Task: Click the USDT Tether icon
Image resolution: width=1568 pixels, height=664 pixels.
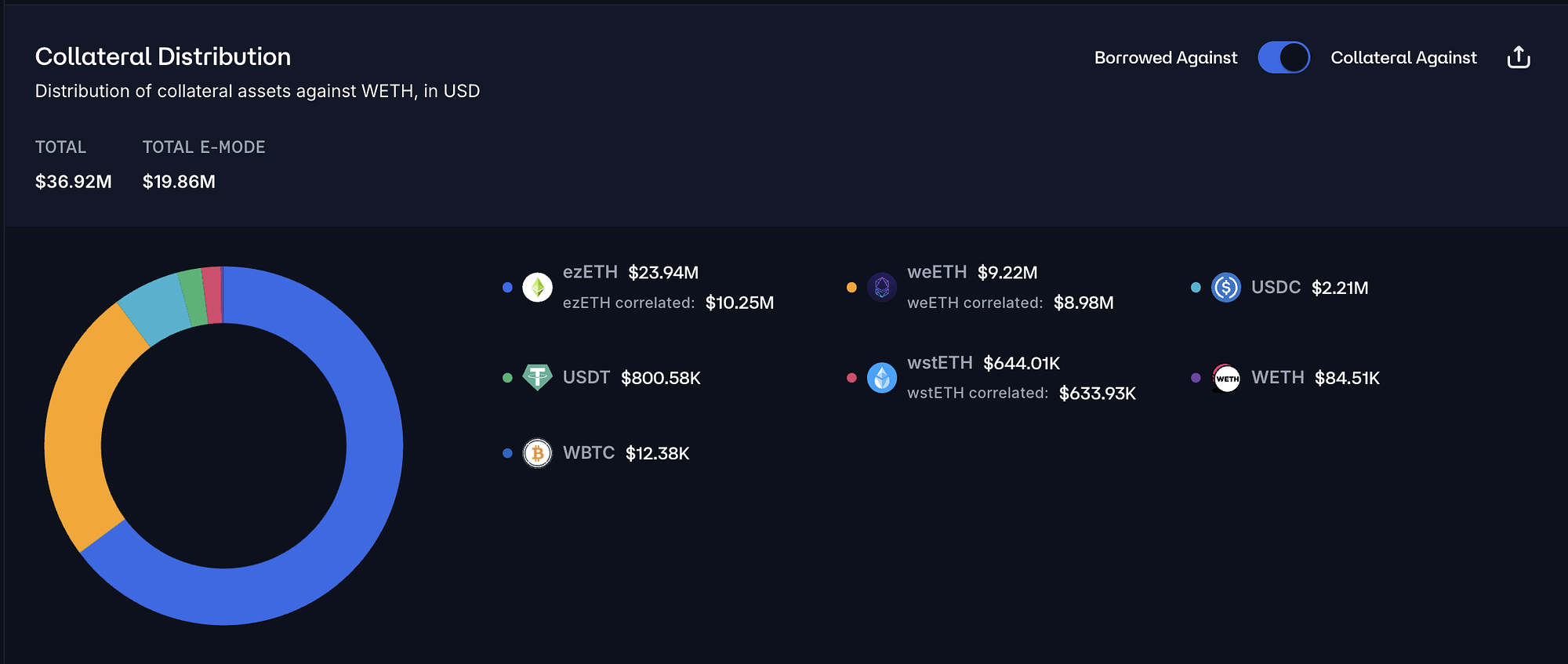Action: (537, 378)
